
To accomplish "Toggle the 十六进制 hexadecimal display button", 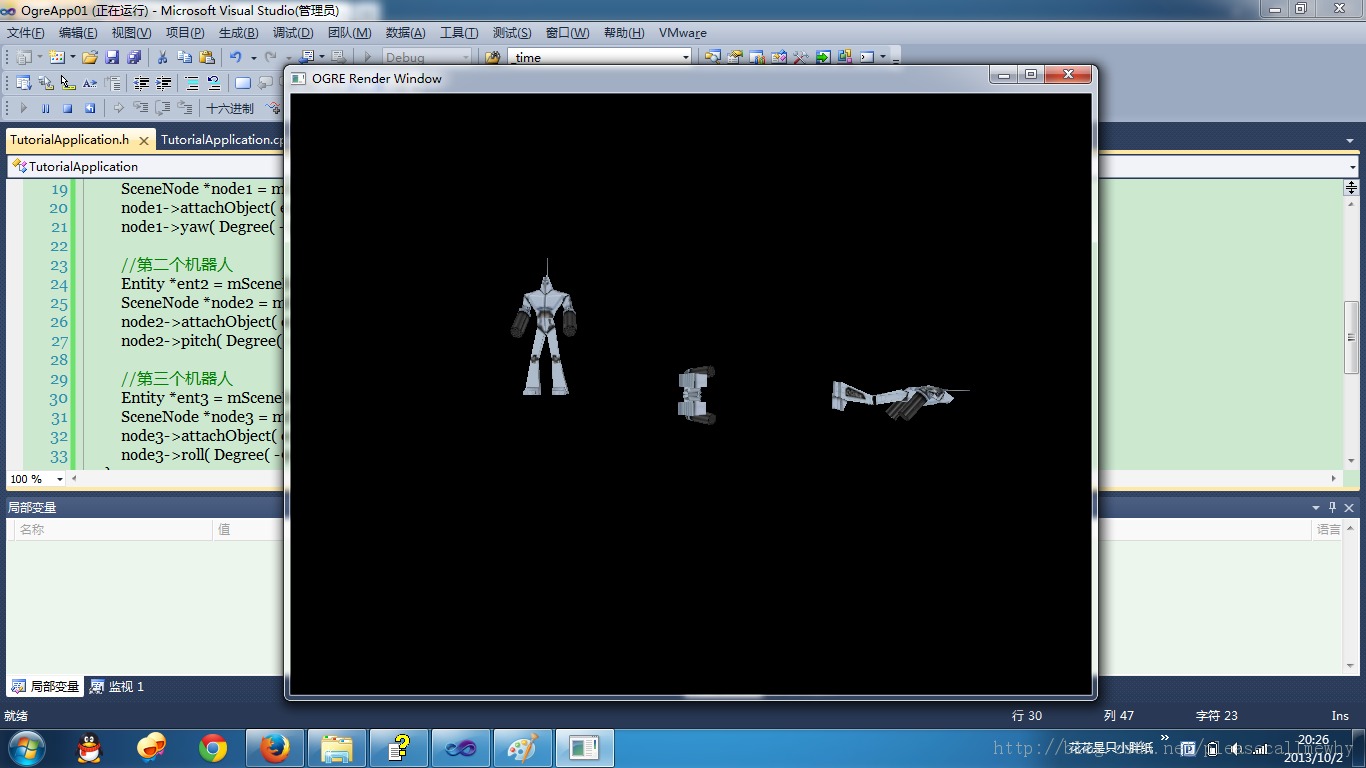I will click(230, 108).
